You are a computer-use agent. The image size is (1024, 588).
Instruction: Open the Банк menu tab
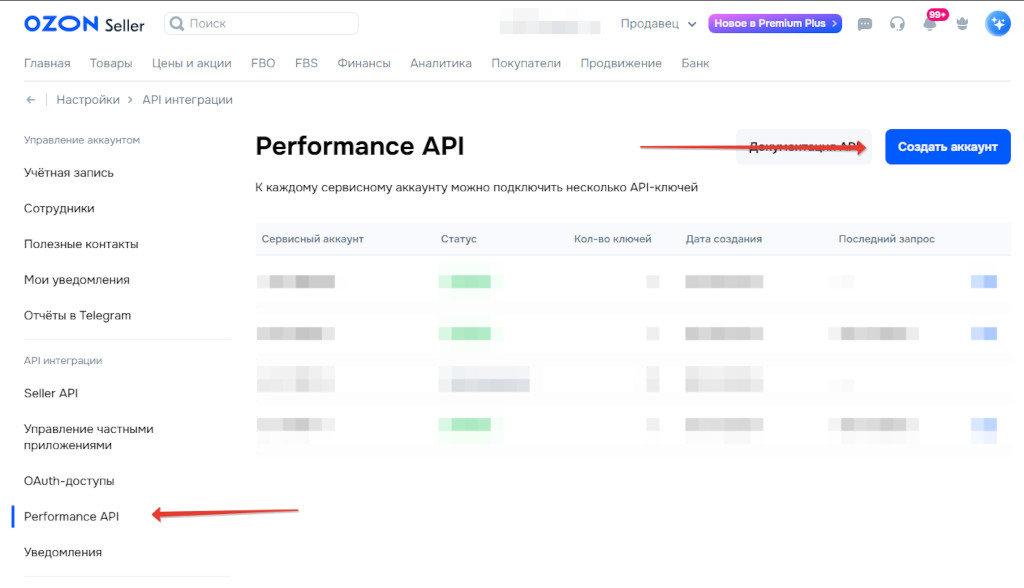(696, 63)
